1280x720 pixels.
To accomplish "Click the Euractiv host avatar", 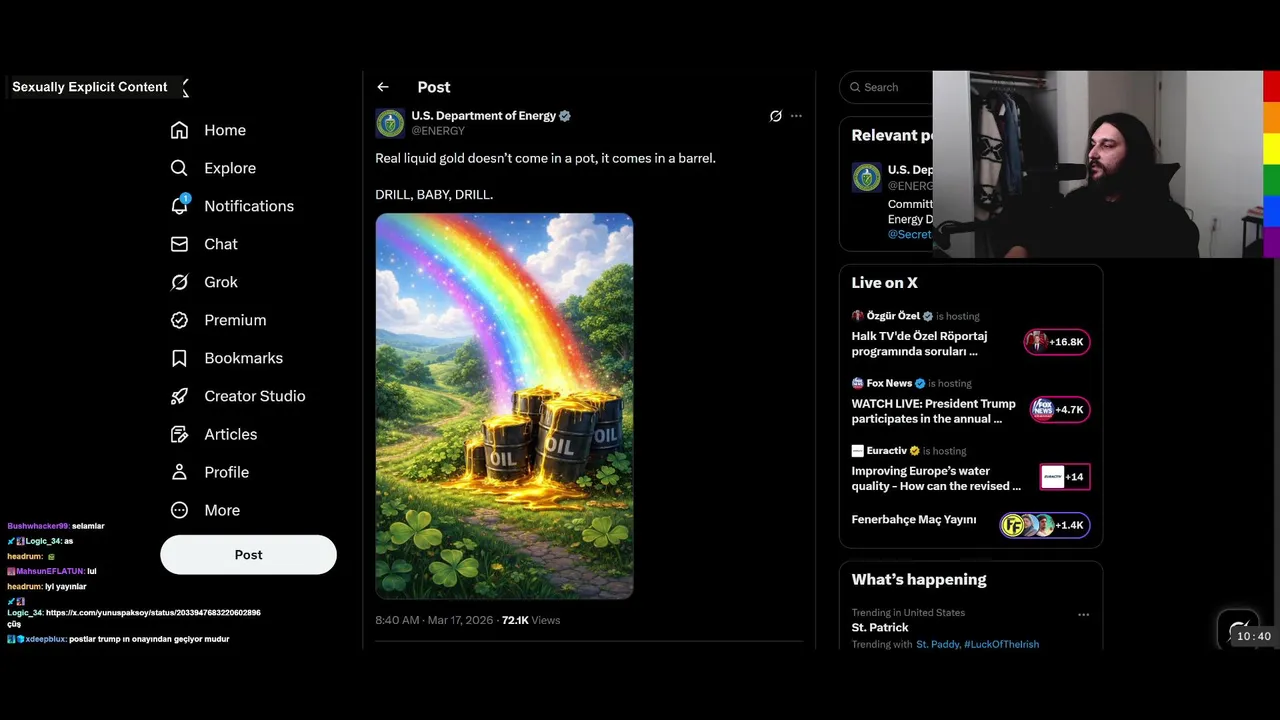I will click(857, 451).
